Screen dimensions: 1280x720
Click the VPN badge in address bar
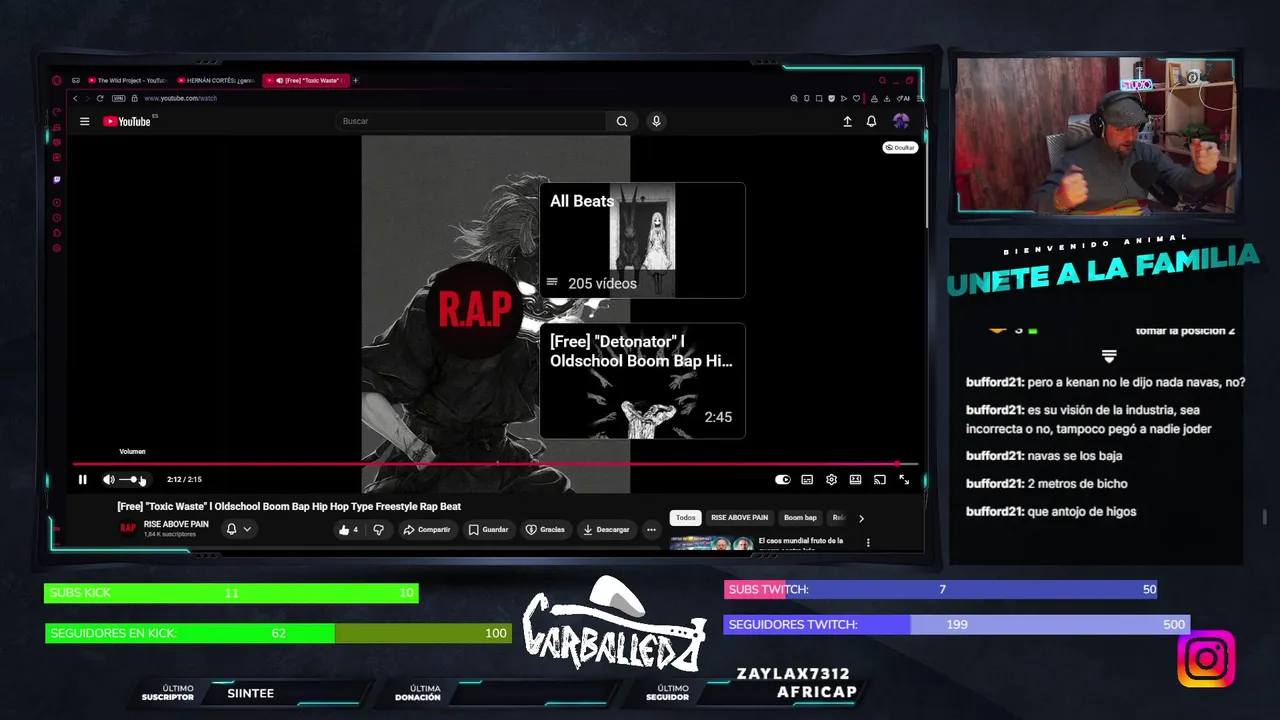[119, 98]
